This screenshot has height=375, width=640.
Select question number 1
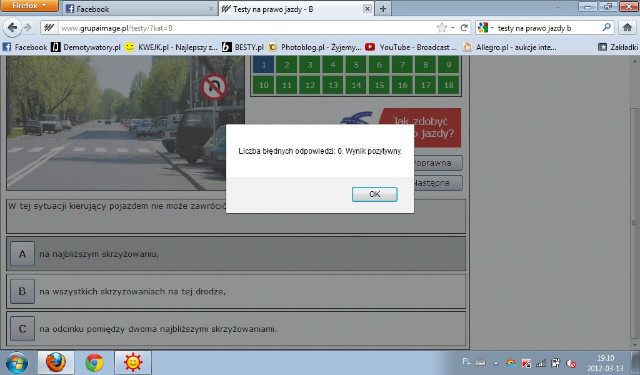tap(264, 64)
